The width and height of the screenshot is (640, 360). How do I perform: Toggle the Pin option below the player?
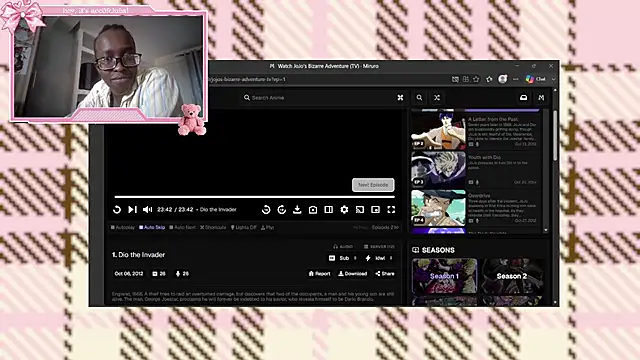268,228
